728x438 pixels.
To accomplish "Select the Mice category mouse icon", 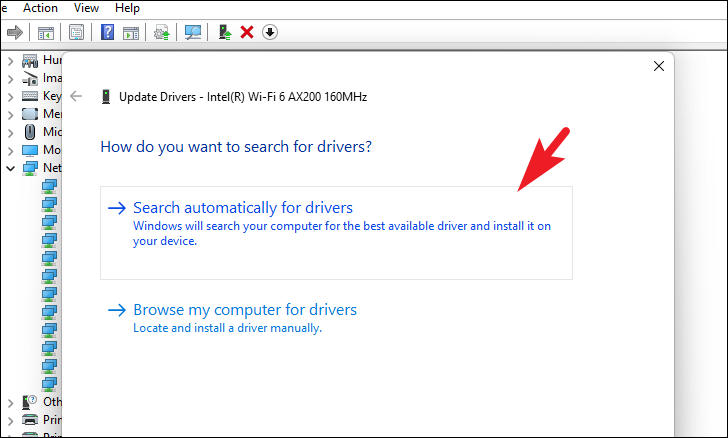I will pos(30,132).
